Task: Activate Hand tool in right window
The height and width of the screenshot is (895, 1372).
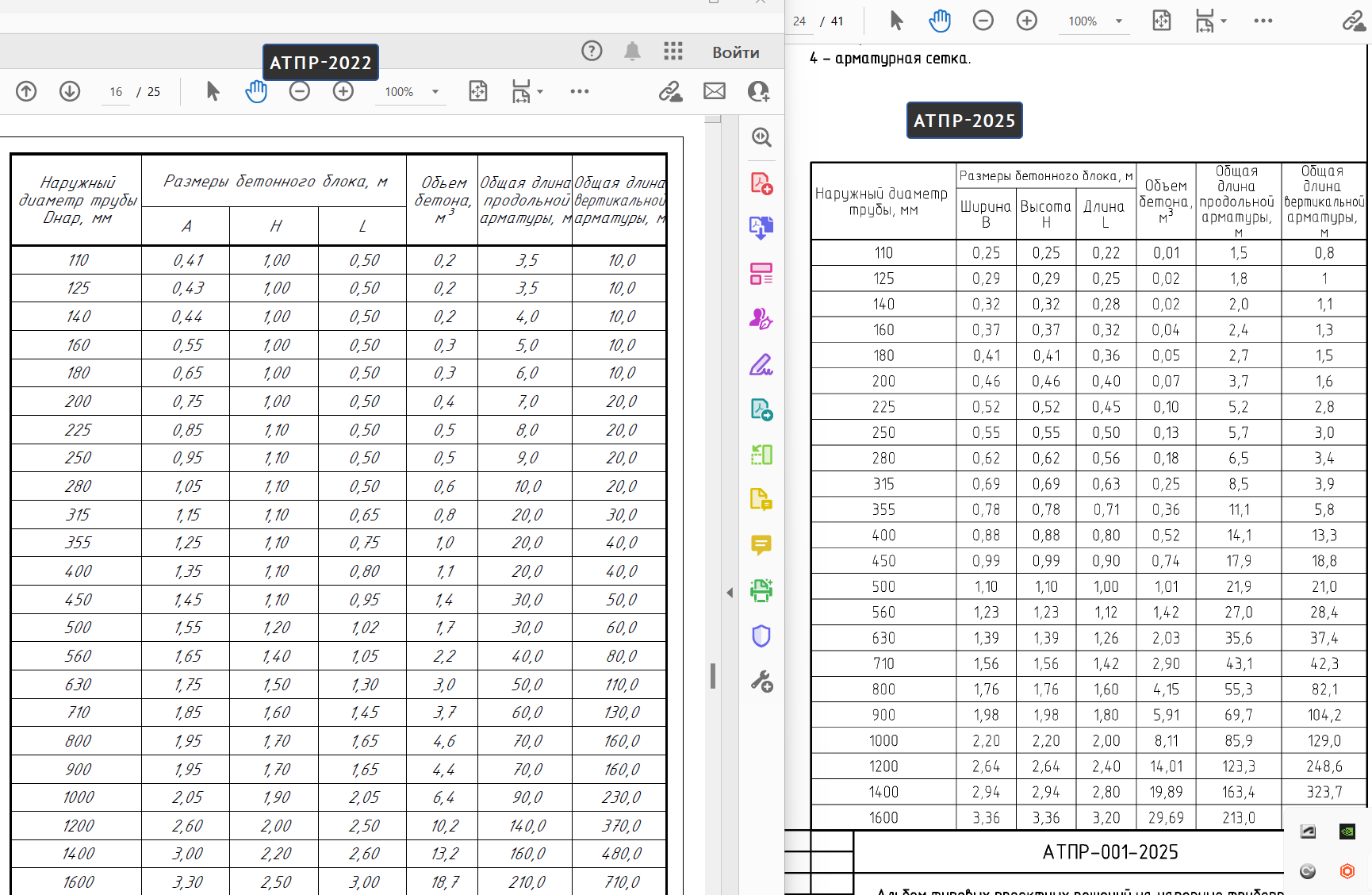Action: (x=940, y=21)
